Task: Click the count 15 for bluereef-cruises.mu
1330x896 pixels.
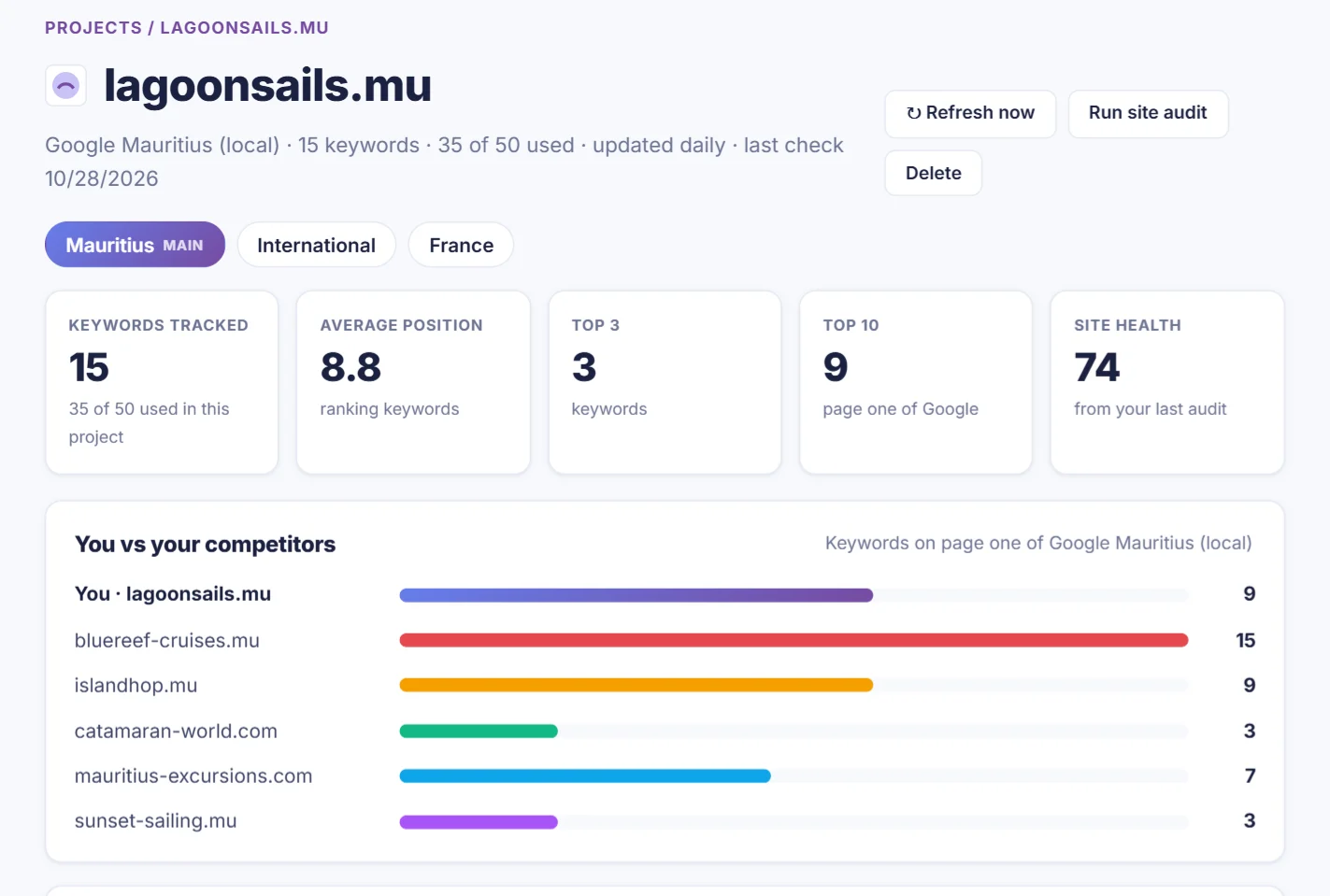Action: pyautogui.click(x=1245, y=640)
